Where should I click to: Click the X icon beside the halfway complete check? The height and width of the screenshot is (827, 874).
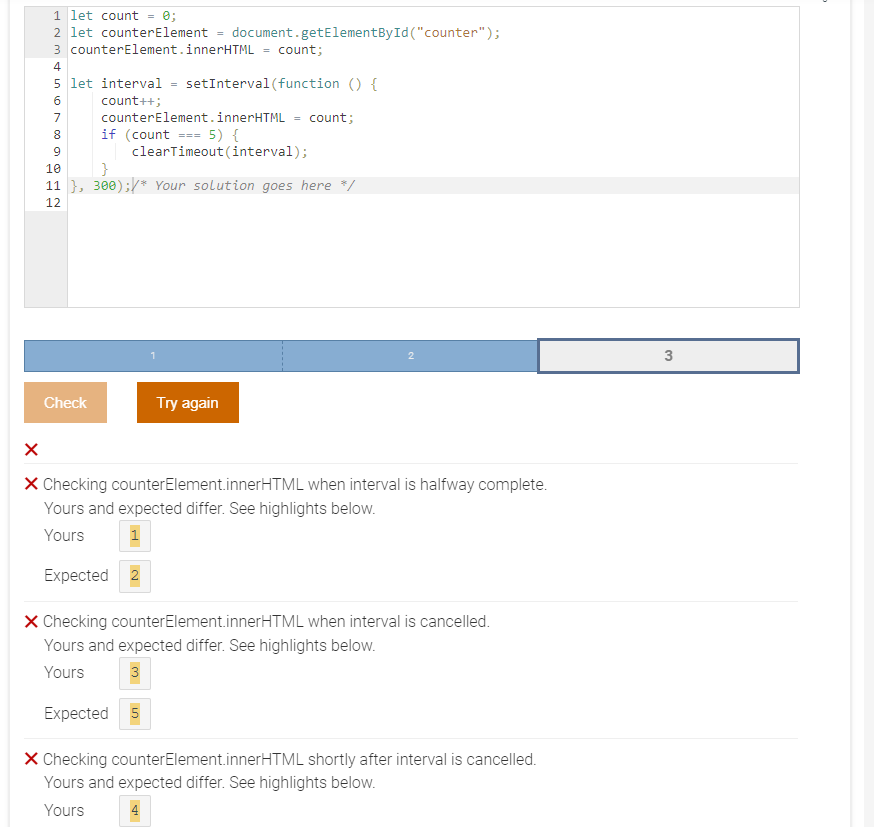click(x=31, y=484)
